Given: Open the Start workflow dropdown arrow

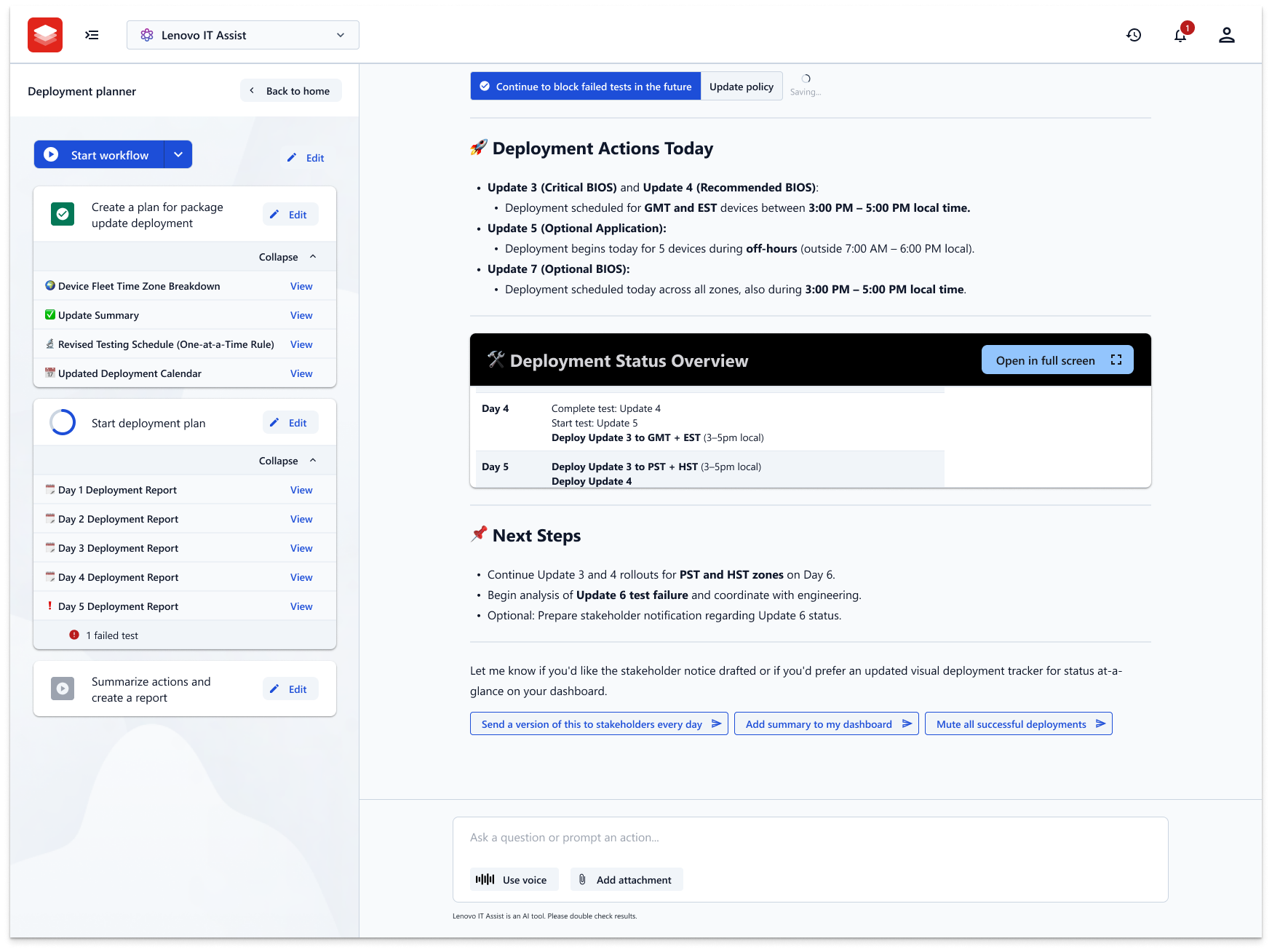Looking at the screenshot, I should [178, 155].
